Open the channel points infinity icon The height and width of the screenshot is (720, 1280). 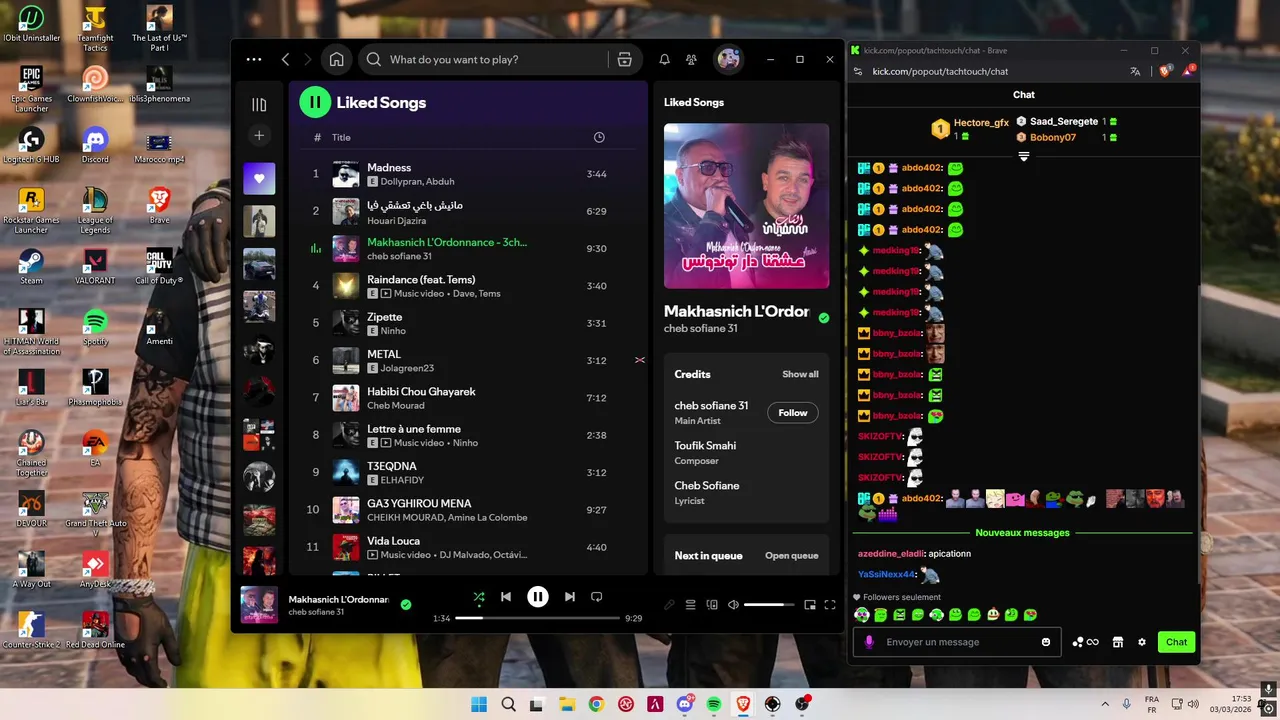point(1085,642)
